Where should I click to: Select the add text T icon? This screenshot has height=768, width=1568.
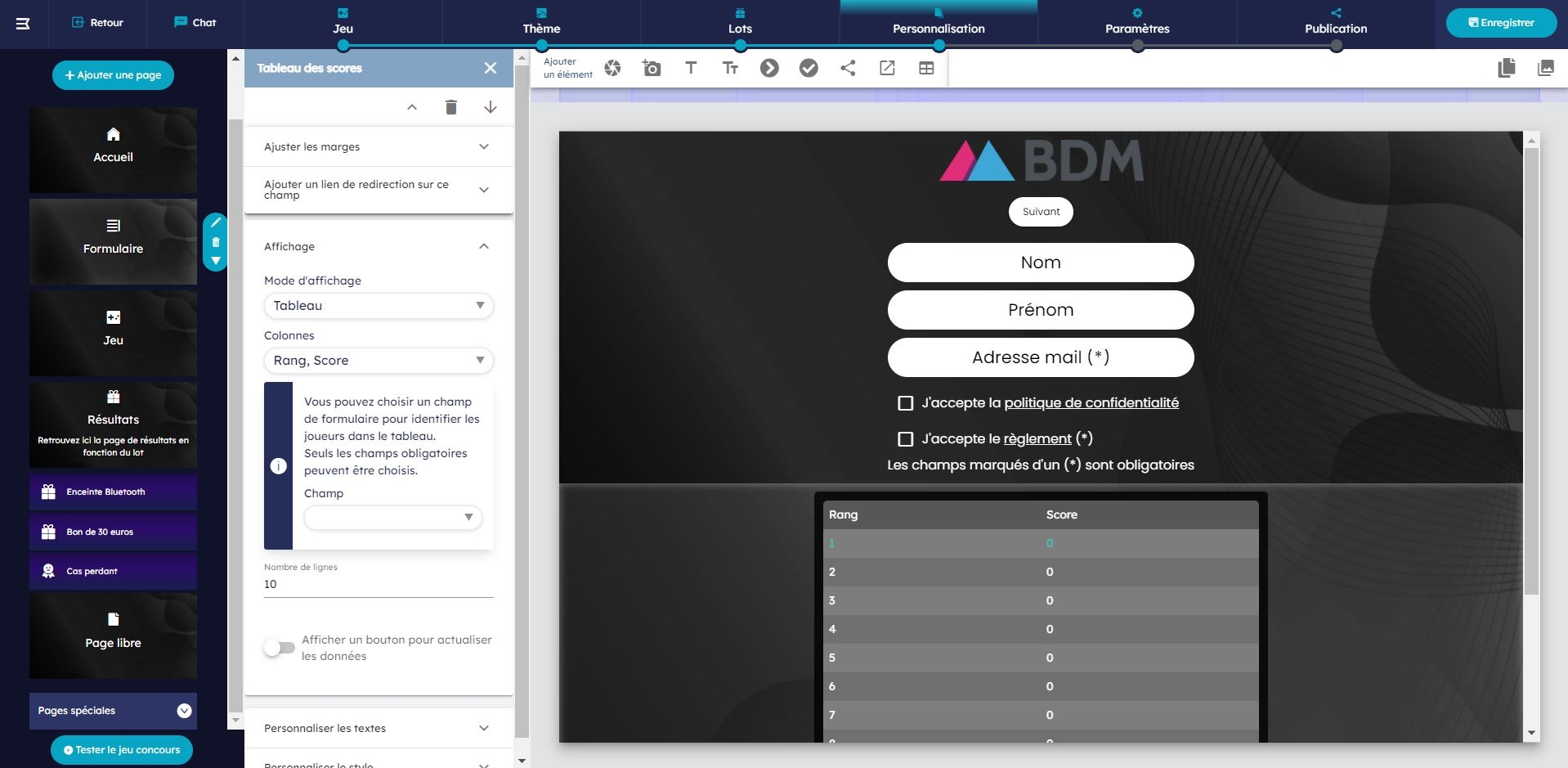click(x=691, y=68)
